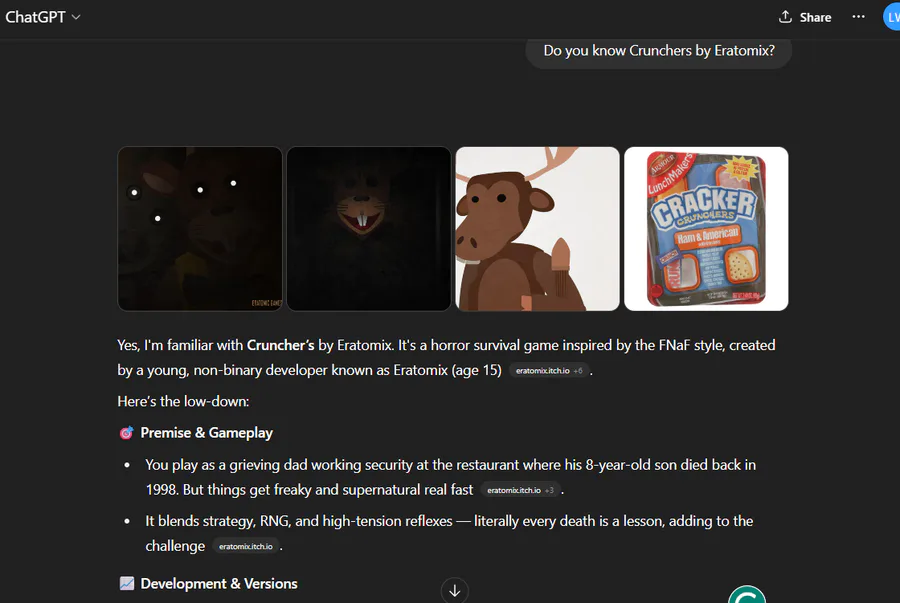
Task: Click the chart emoji beside Development heading
Action: [x=126, y=583]
